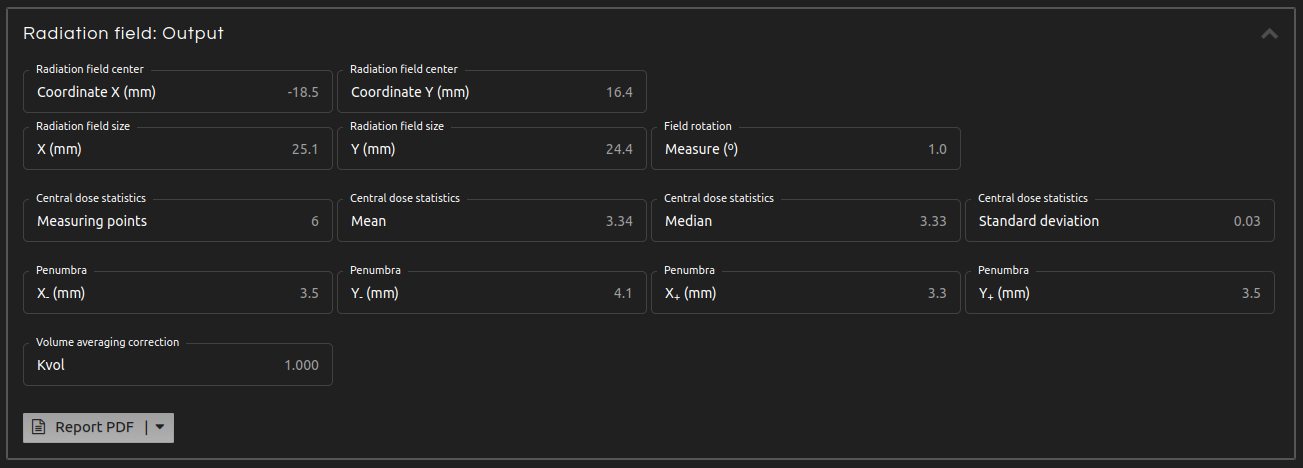Select the Penumbra Y- (mm) field
This screenshot has height=468, width=1303.
pos(492,293)
